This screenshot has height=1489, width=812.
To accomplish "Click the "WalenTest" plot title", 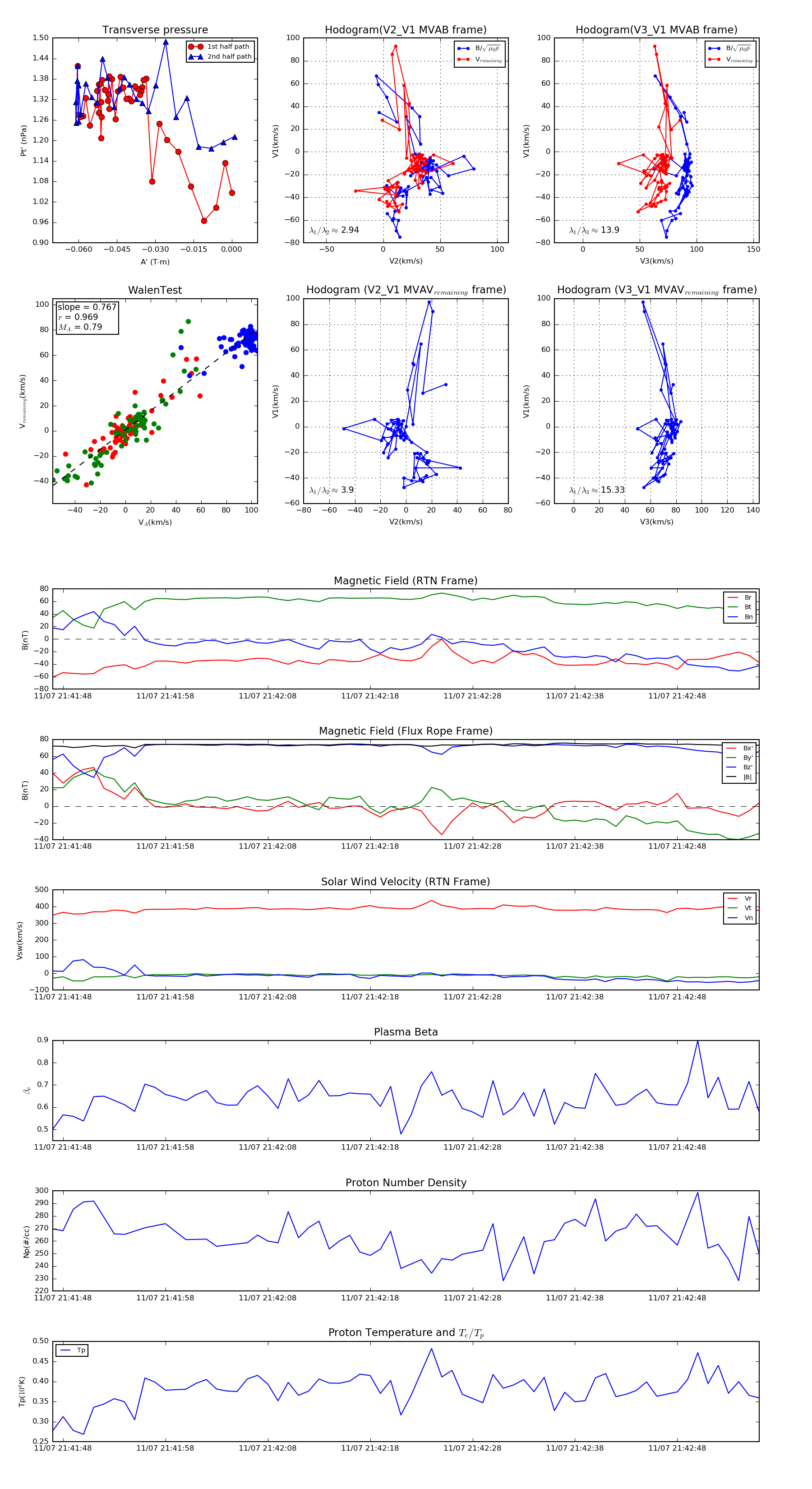I will point(155,290).
